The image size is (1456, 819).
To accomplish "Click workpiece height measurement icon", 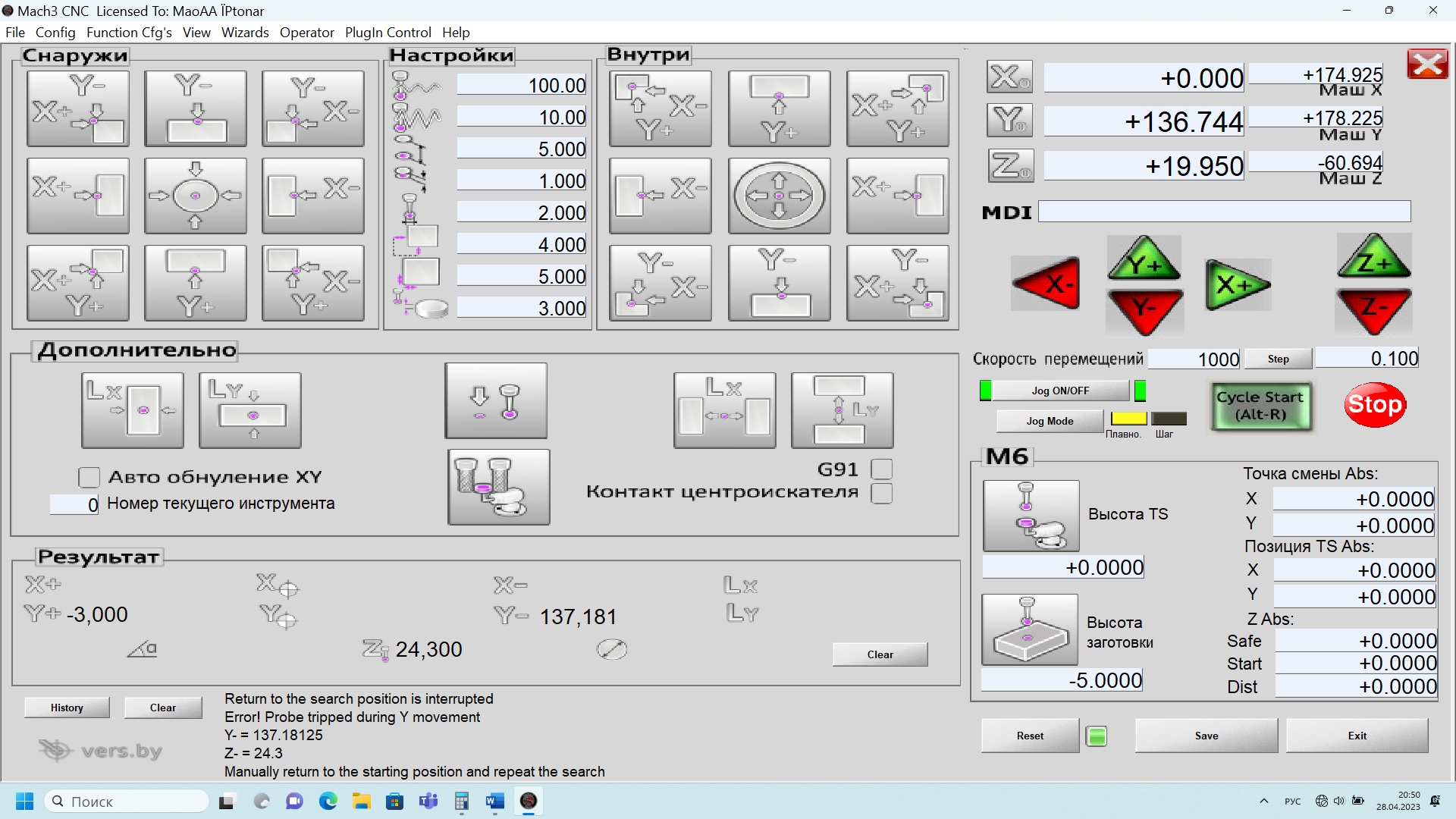I will point(1029,629).
